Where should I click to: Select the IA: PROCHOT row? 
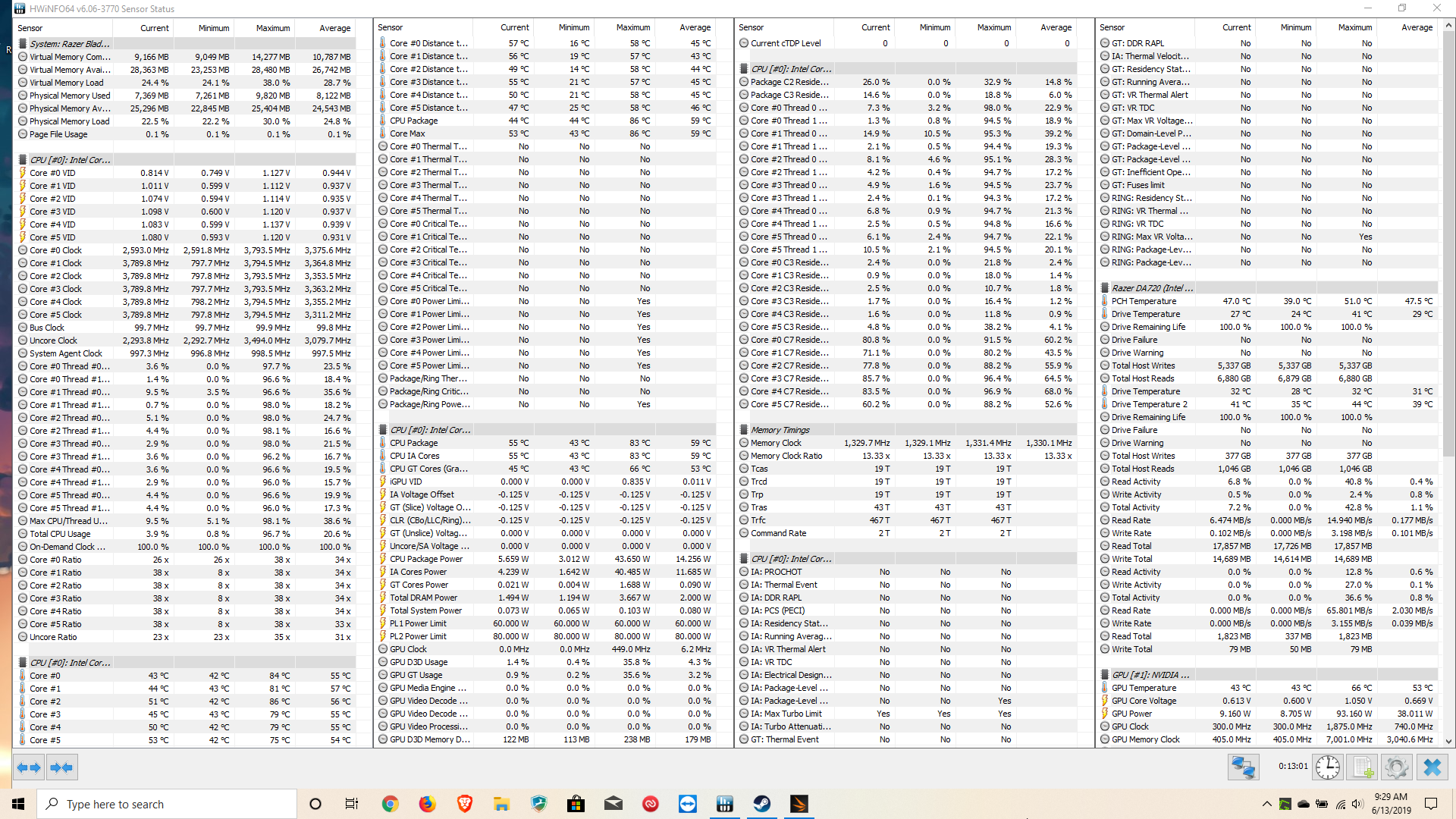[908, 572]
